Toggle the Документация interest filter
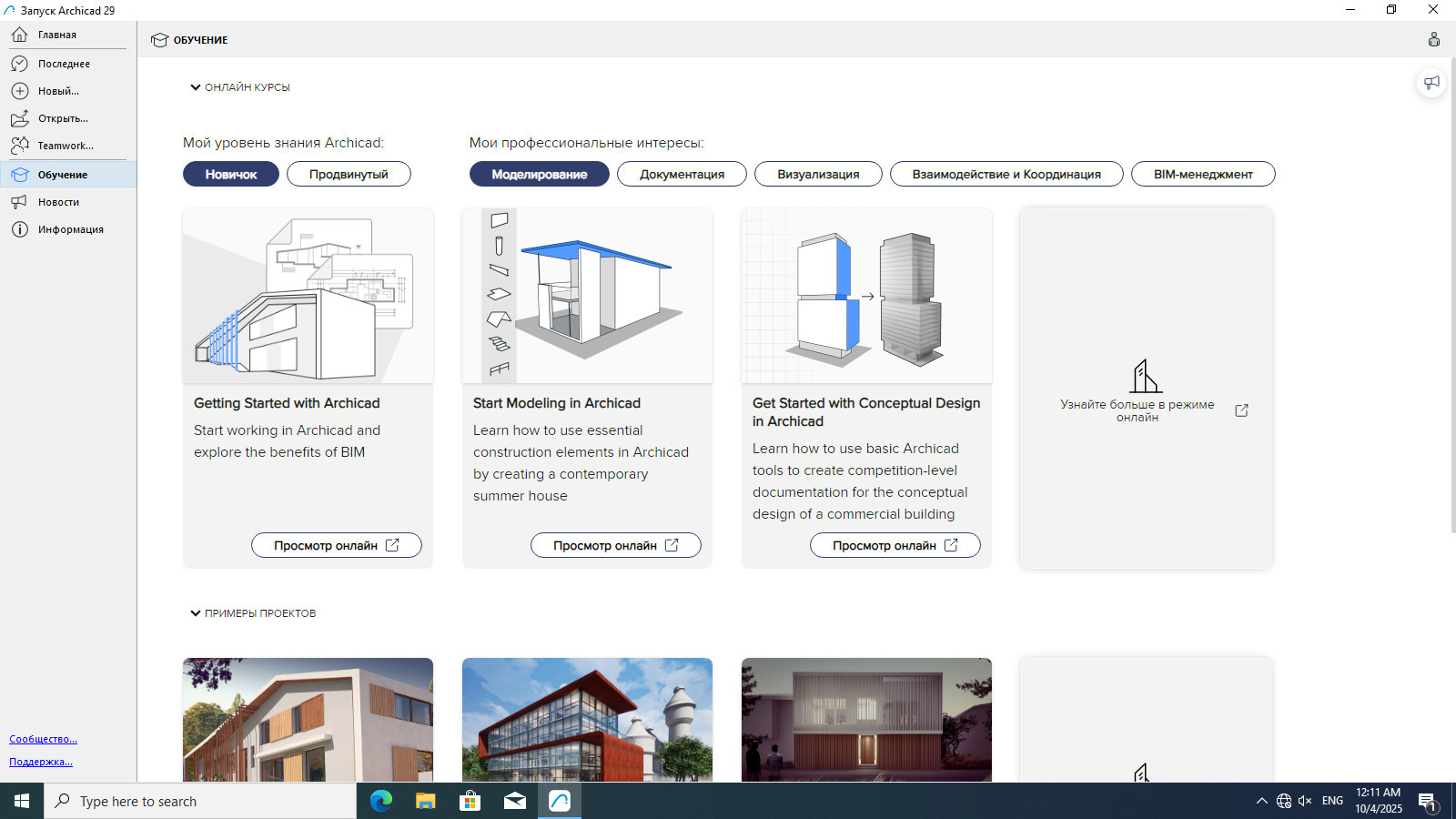This screenshot has height=819, width=1456. coord(682,174)
